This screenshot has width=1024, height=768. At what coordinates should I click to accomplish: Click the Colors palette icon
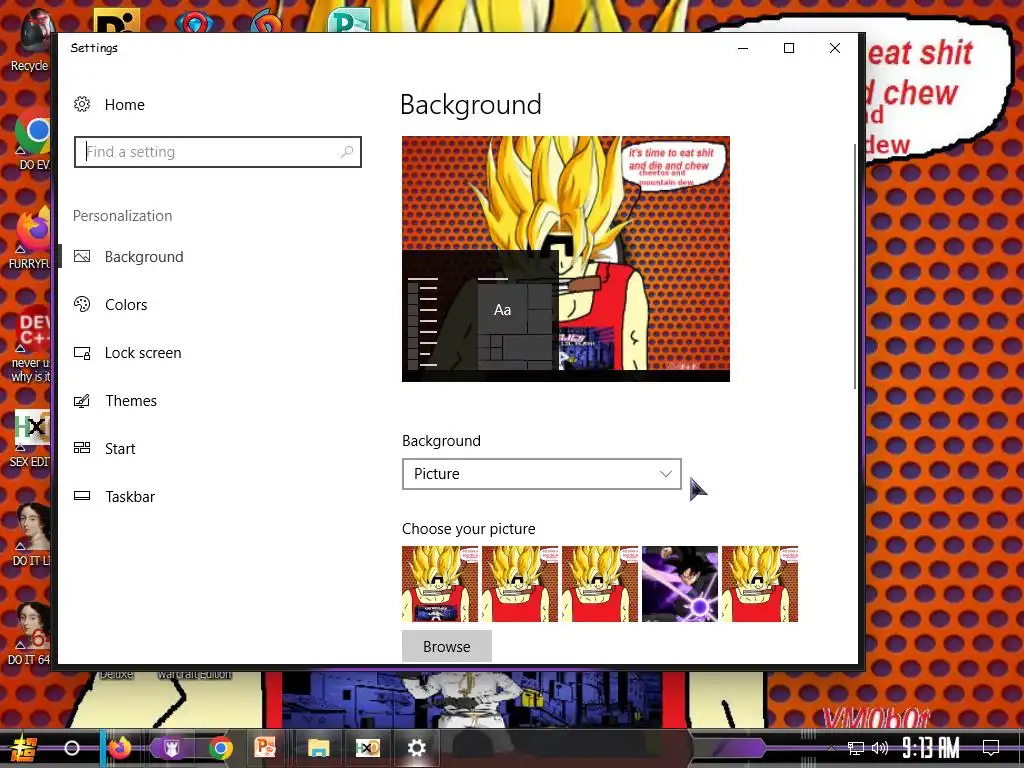pyautogui.click(x=82, y=304)
